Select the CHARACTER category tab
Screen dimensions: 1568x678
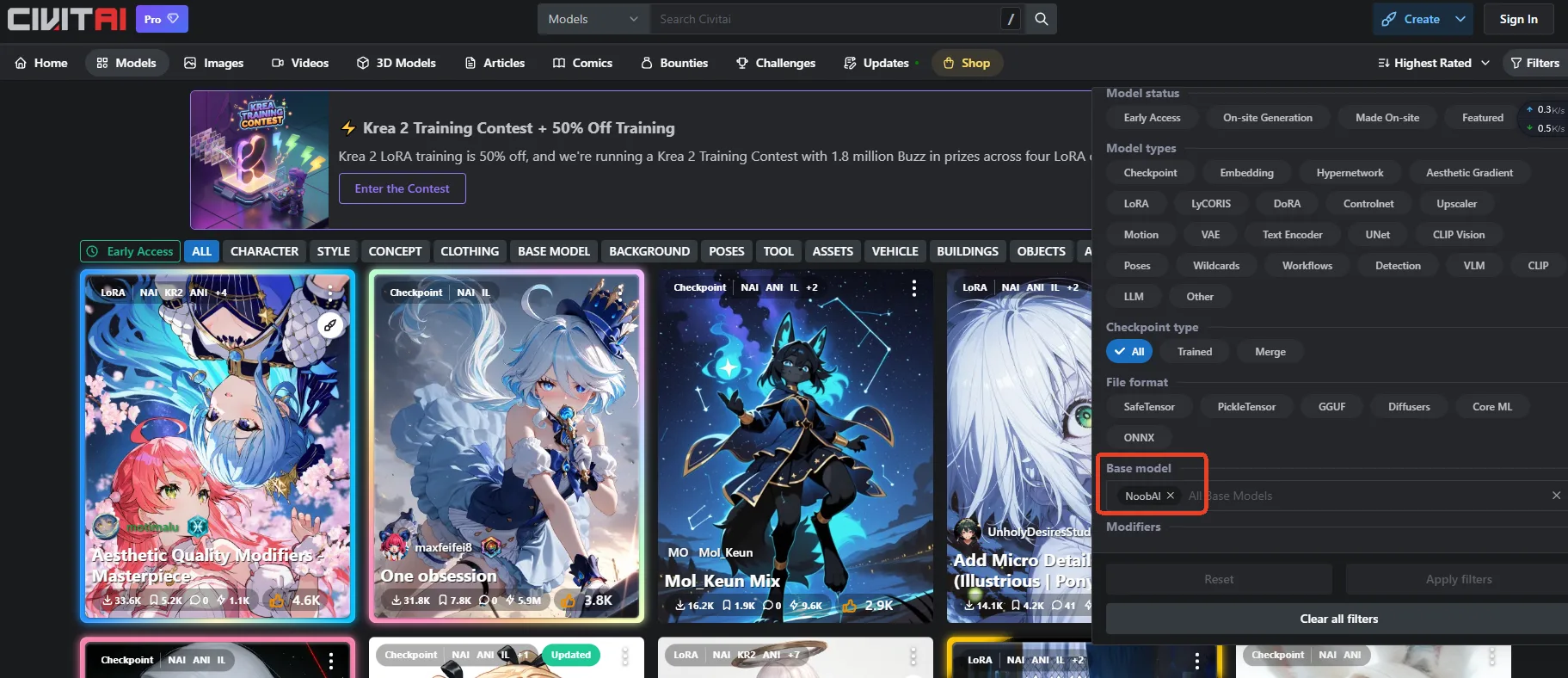click(265, 251)
